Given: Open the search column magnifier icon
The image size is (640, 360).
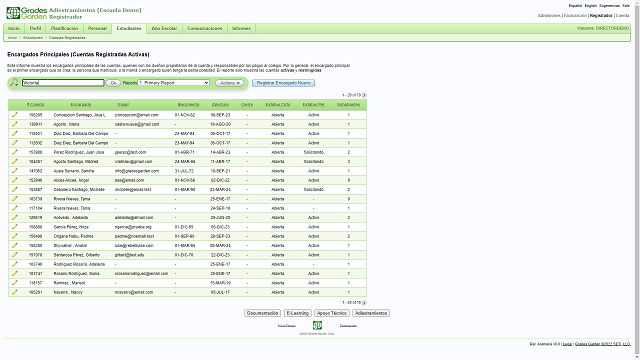Looking at the screenshot, I should coord(14,82).
